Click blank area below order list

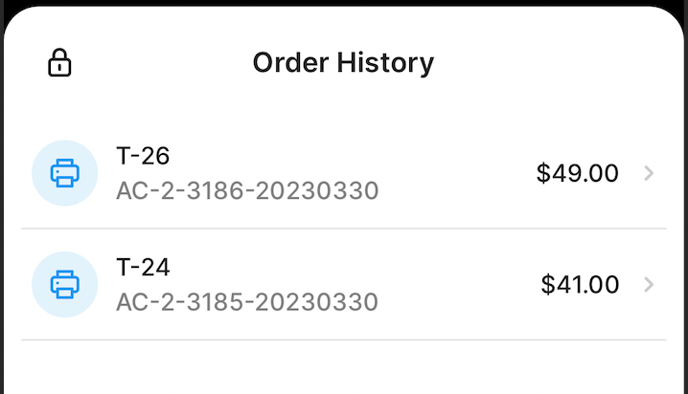point(344,368)
